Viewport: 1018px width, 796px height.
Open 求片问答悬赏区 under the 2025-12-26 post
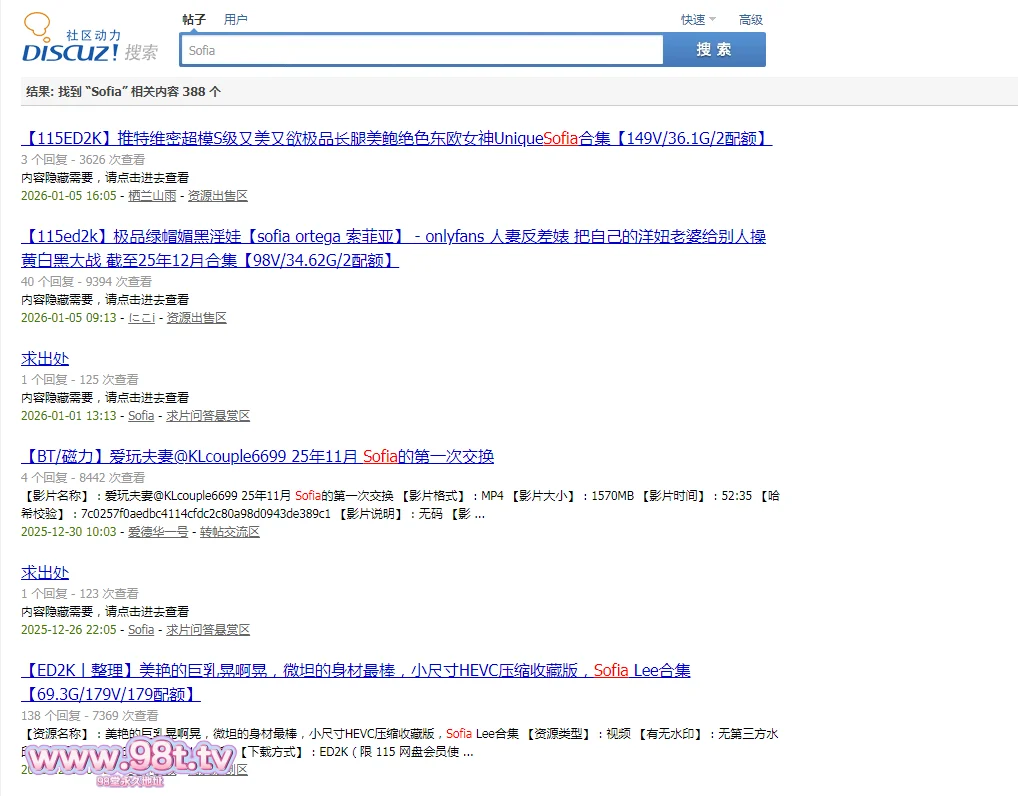point(208,630)
